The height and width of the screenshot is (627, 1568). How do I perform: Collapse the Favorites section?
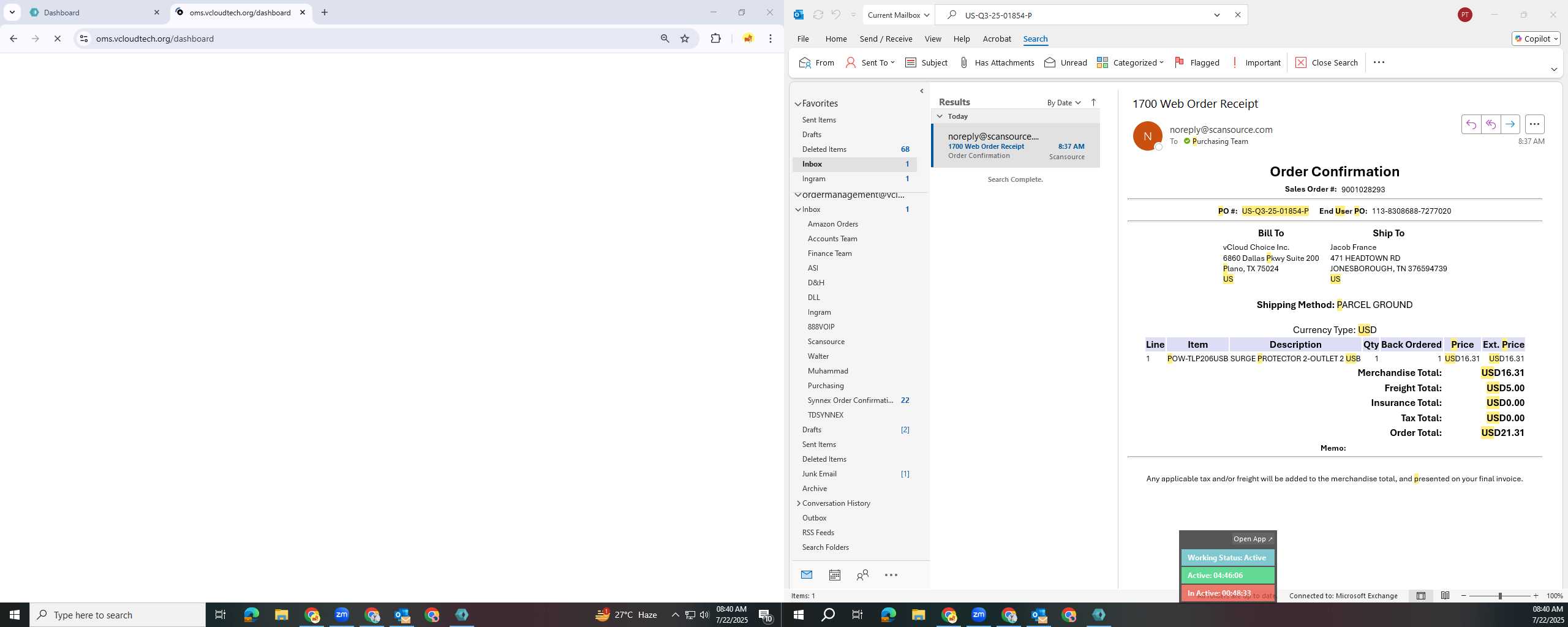pos(798,103)
